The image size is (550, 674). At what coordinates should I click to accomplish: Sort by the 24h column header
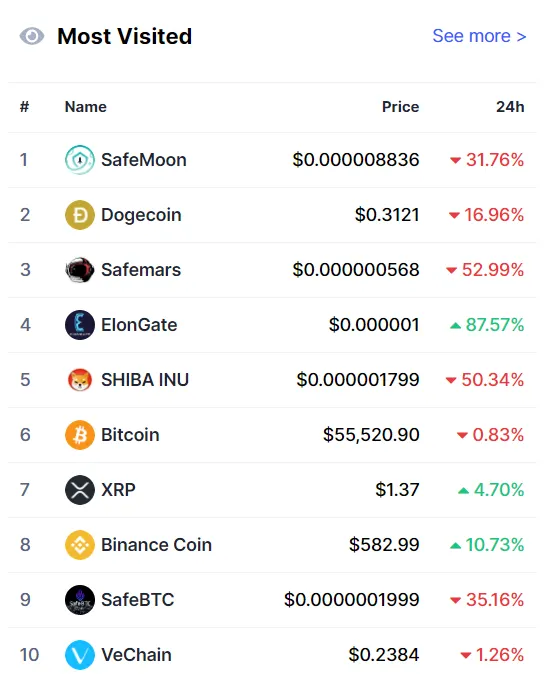(510, 107)
